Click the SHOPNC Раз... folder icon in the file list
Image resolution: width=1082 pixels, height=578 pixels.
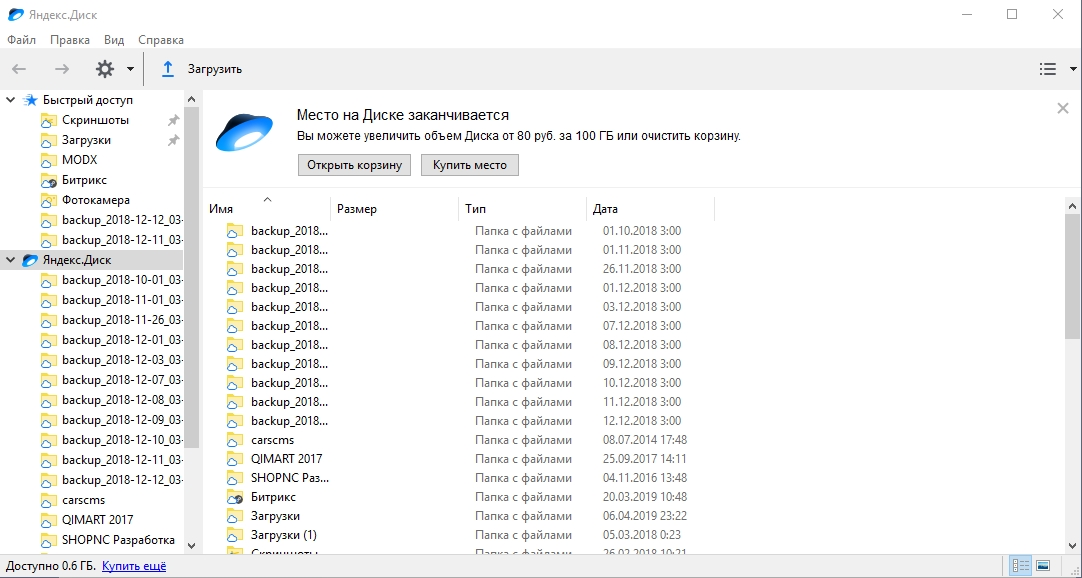click(x=235, y=478)
